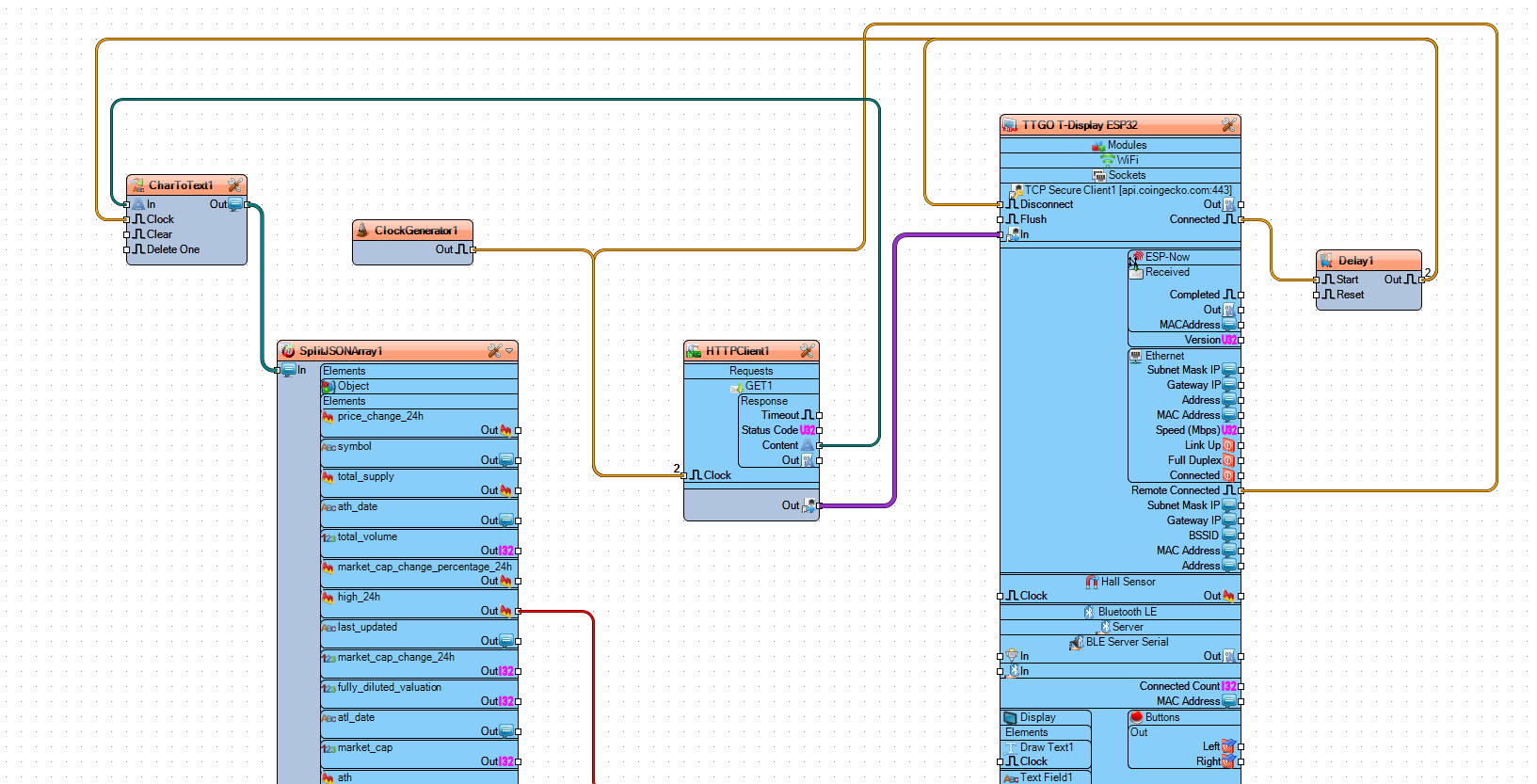Select the WiFi module icon
Image resolution: width=1537 pixels, height=784 pixels.
(x=1108, y=160)
